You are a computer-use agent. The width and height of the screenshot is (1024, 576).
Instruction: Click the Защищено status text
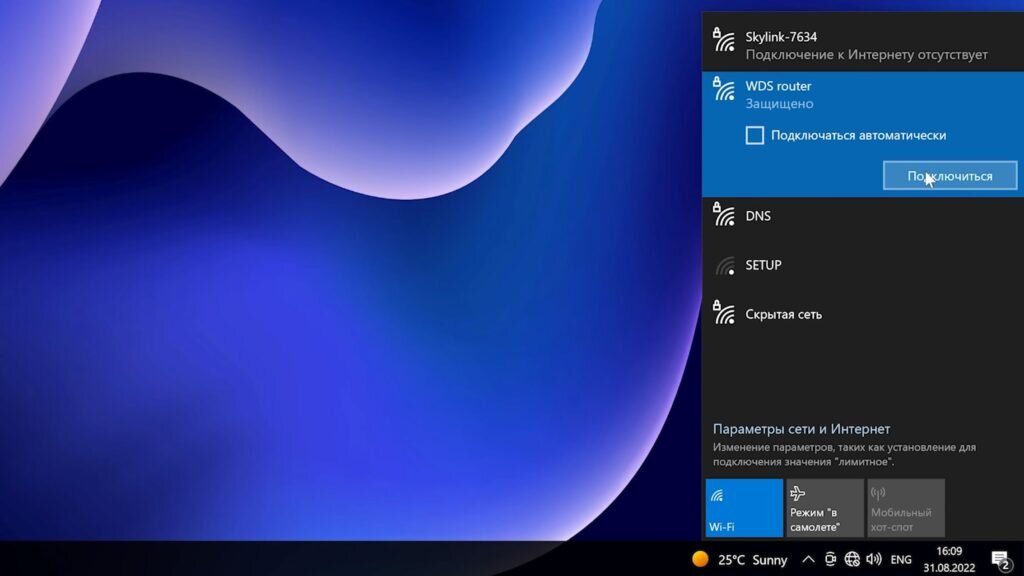click(779, 104)
